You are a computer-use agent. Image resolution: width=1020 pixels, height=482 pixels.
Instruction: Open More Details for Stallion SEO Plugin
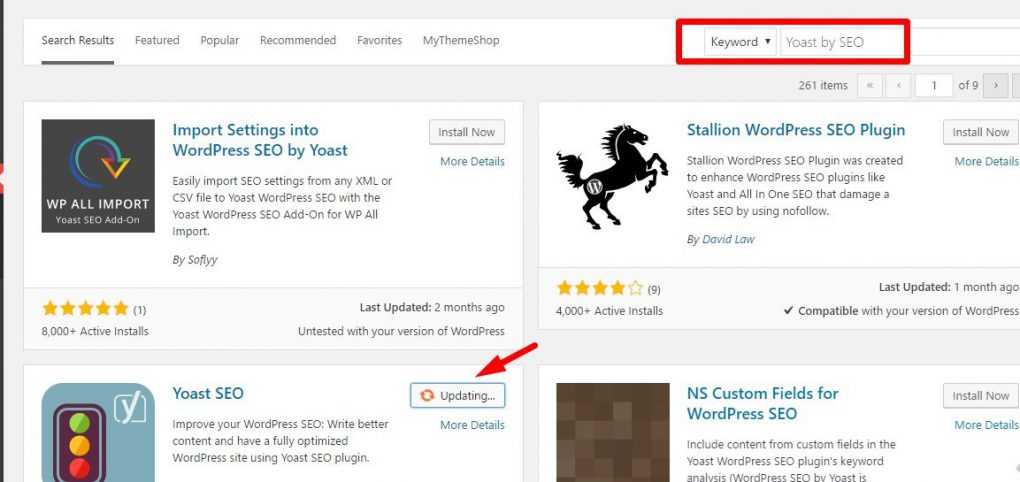pos(986,161)
